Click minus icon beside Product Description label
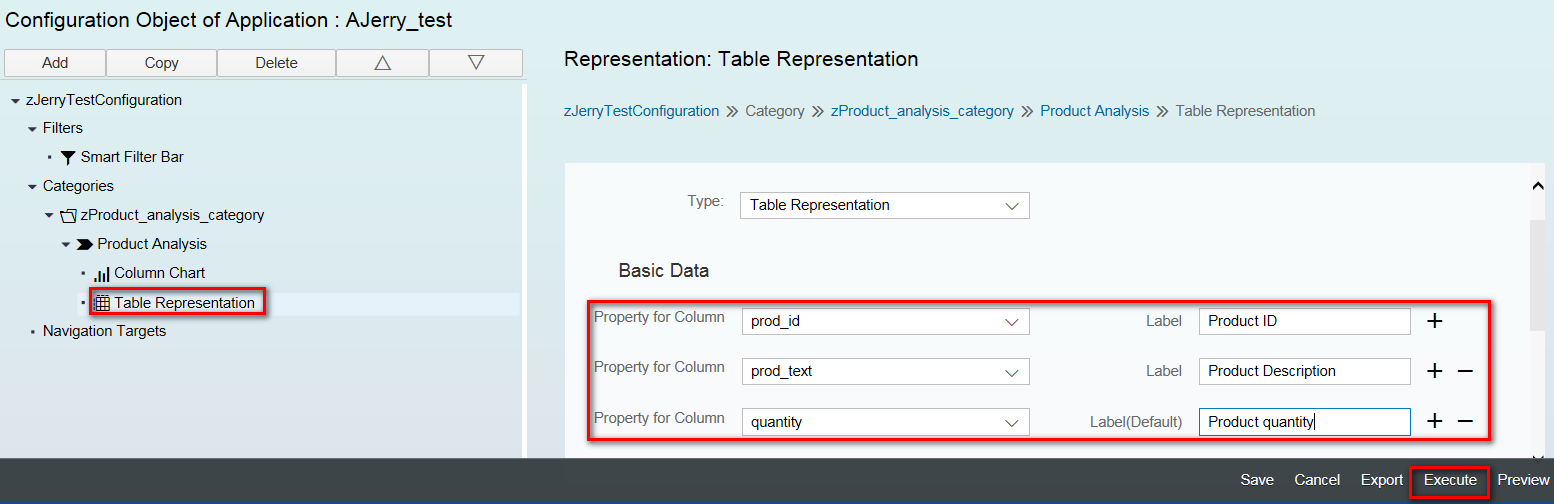This screenshot has height=504, width=1554. [x=1465, y=371]
